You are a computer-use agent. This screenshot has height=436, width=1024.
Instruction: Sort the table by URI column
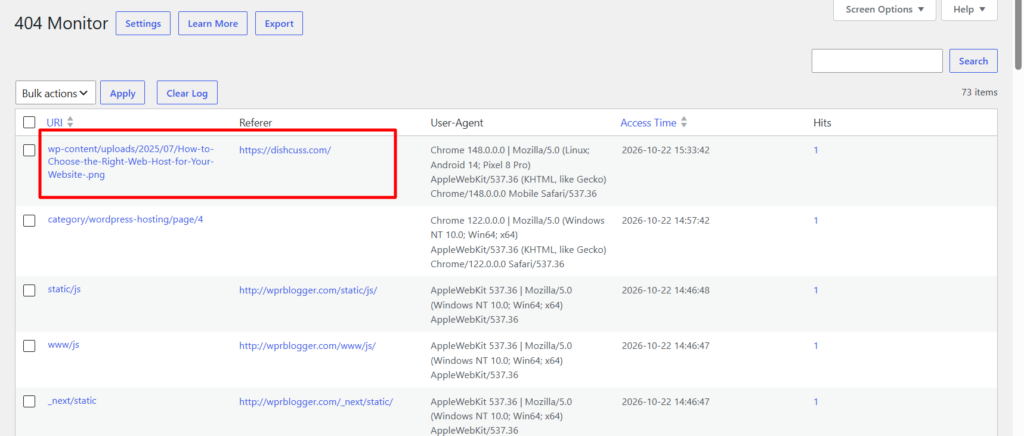click(53, 122)
